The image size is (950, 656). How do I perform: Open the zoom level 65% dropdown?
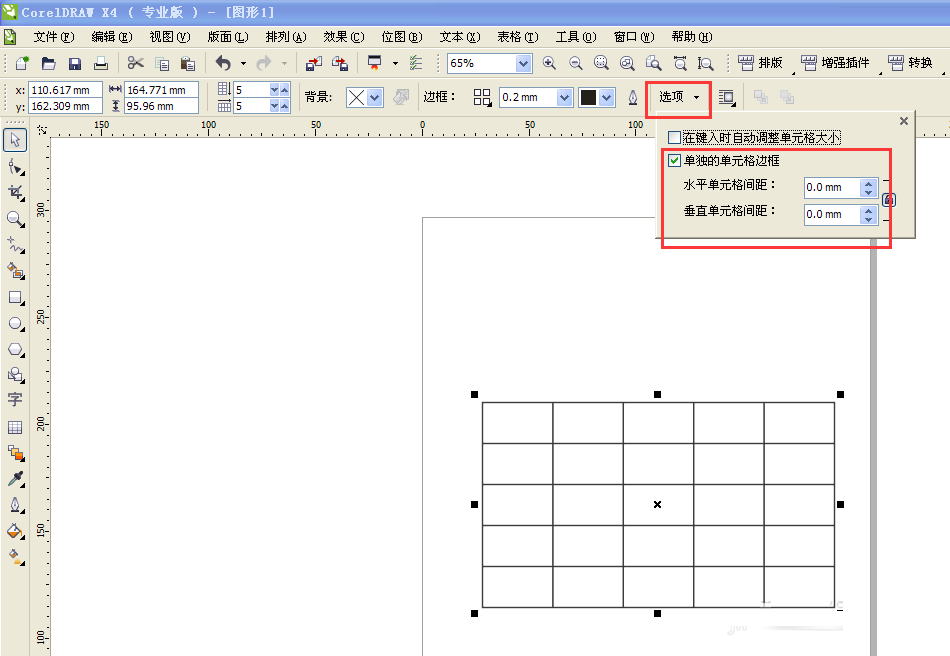pyautogui.click(x=524, y=62)
